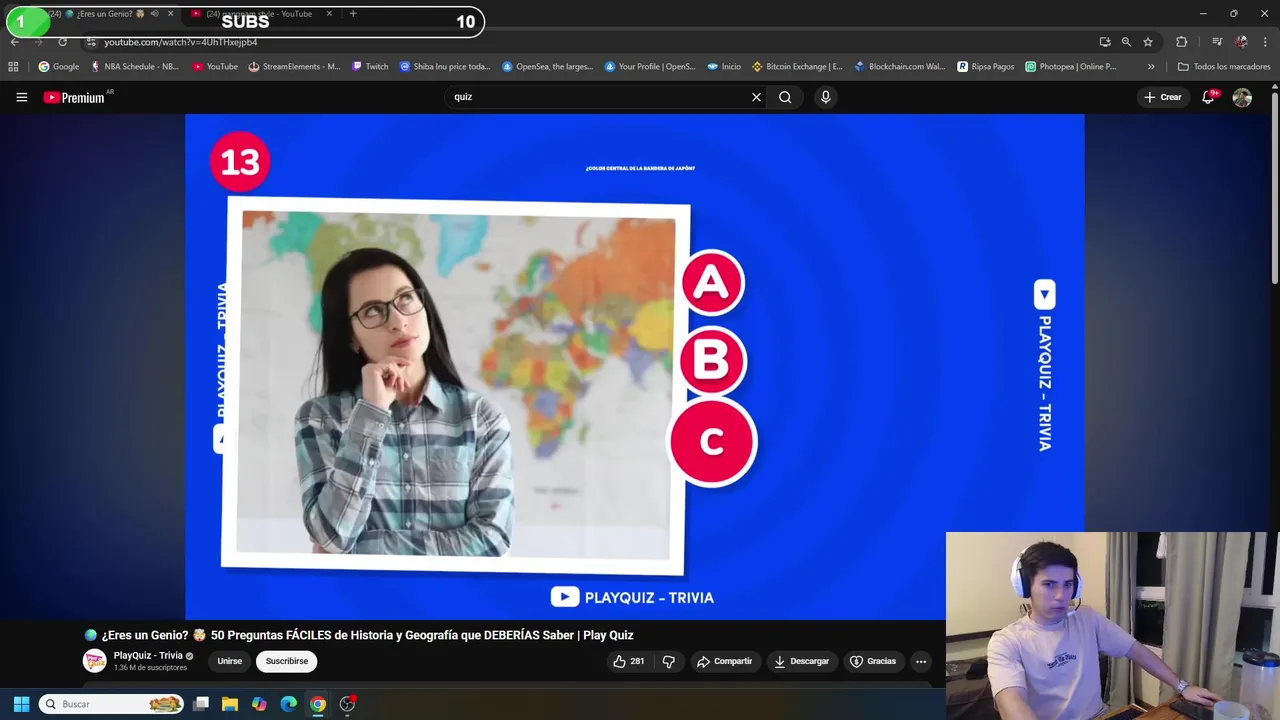1280x720 pixels.
Task: Like the video with 281 likes
Action: (628, 661)
